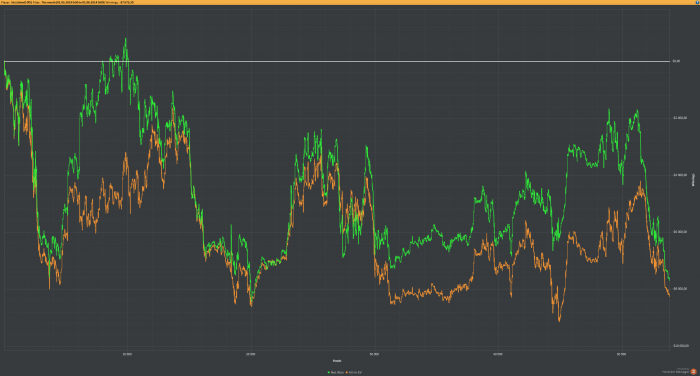
Task: Click the 10 000 x-axis tick label
Action: click(x=127, y=354)
